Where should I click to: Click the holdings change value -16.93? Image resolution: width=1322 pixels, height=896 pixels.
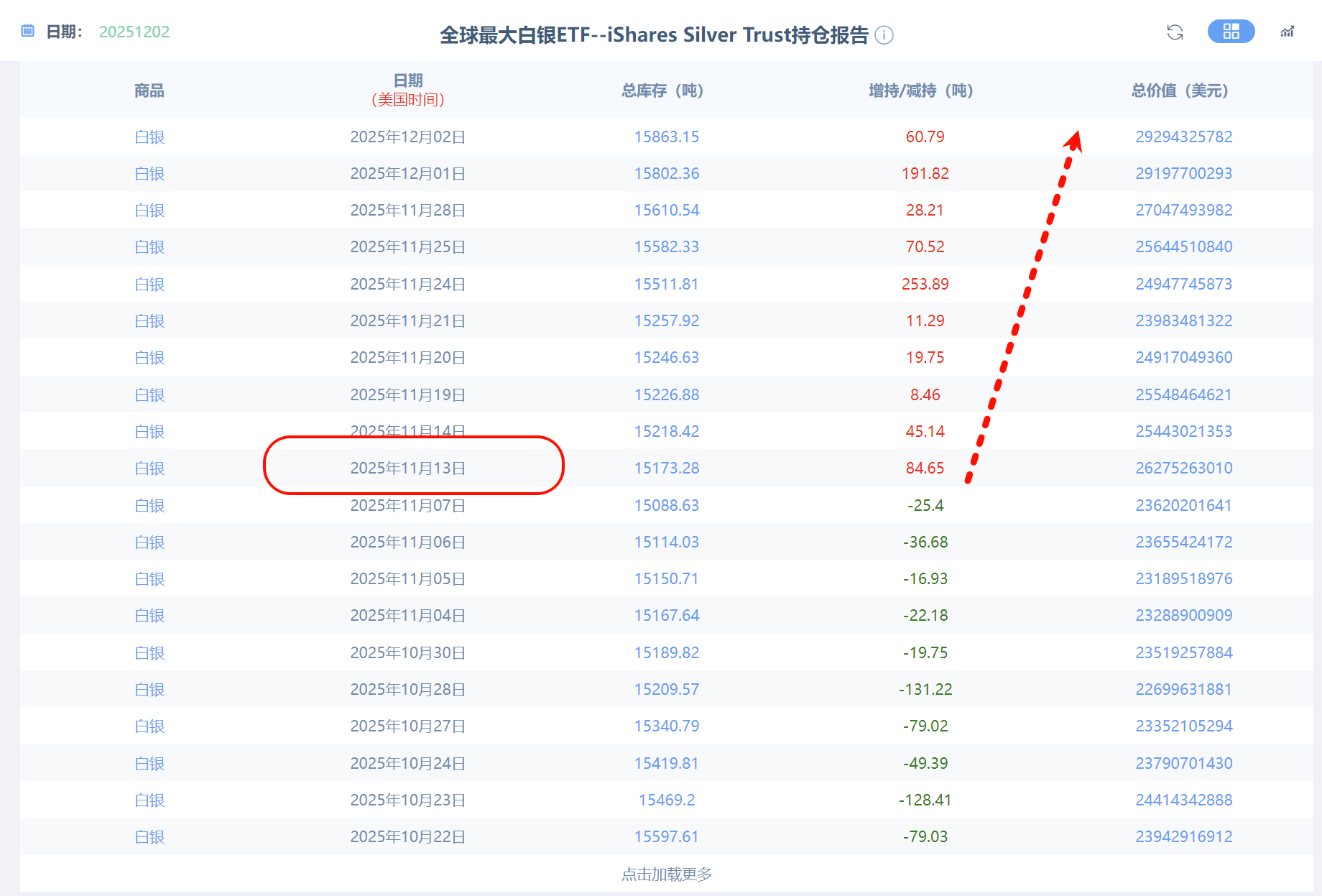925,578
